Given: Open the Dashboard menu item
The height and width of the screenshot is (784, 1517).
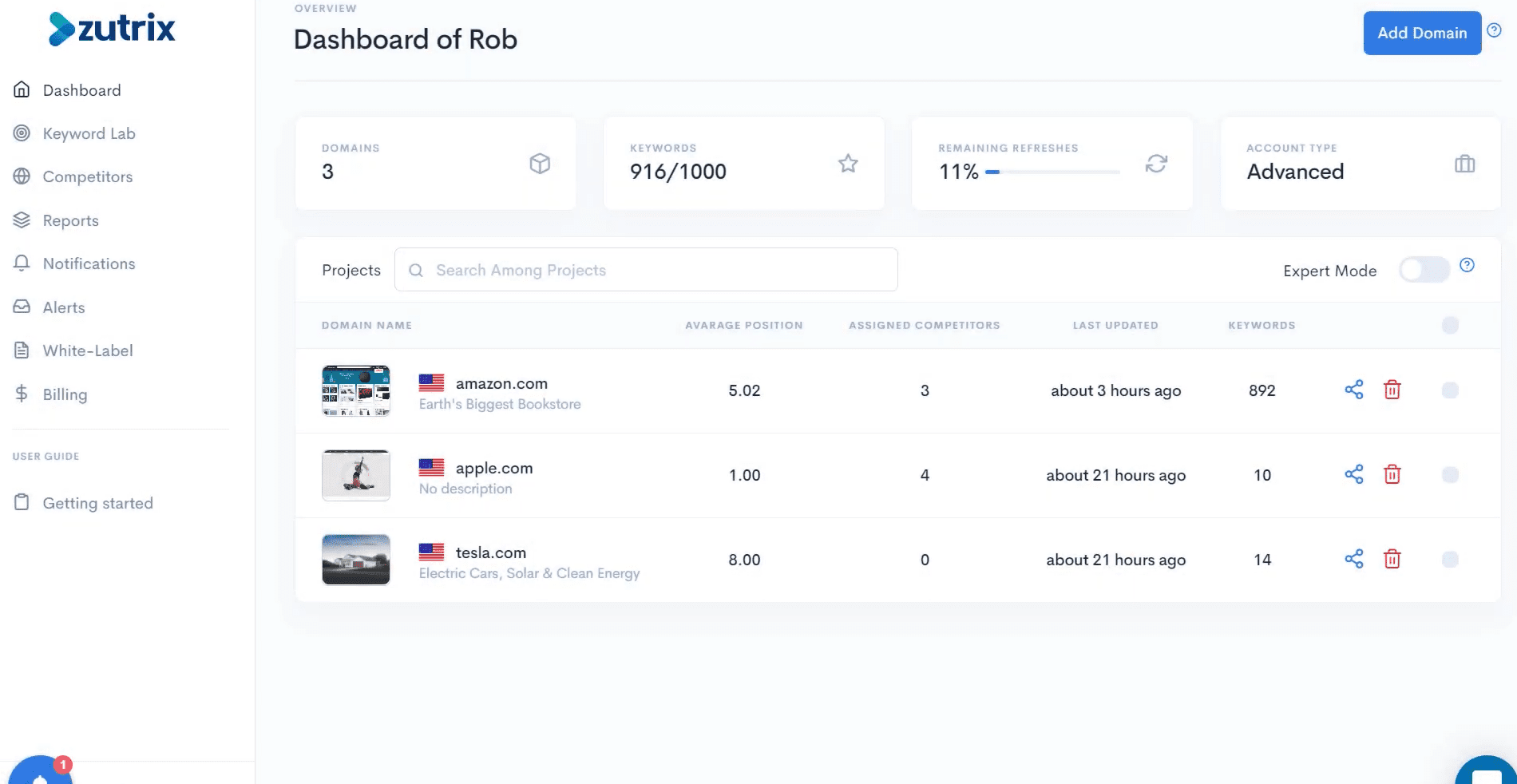Looking at the screenshot, I should coord(81,90).
